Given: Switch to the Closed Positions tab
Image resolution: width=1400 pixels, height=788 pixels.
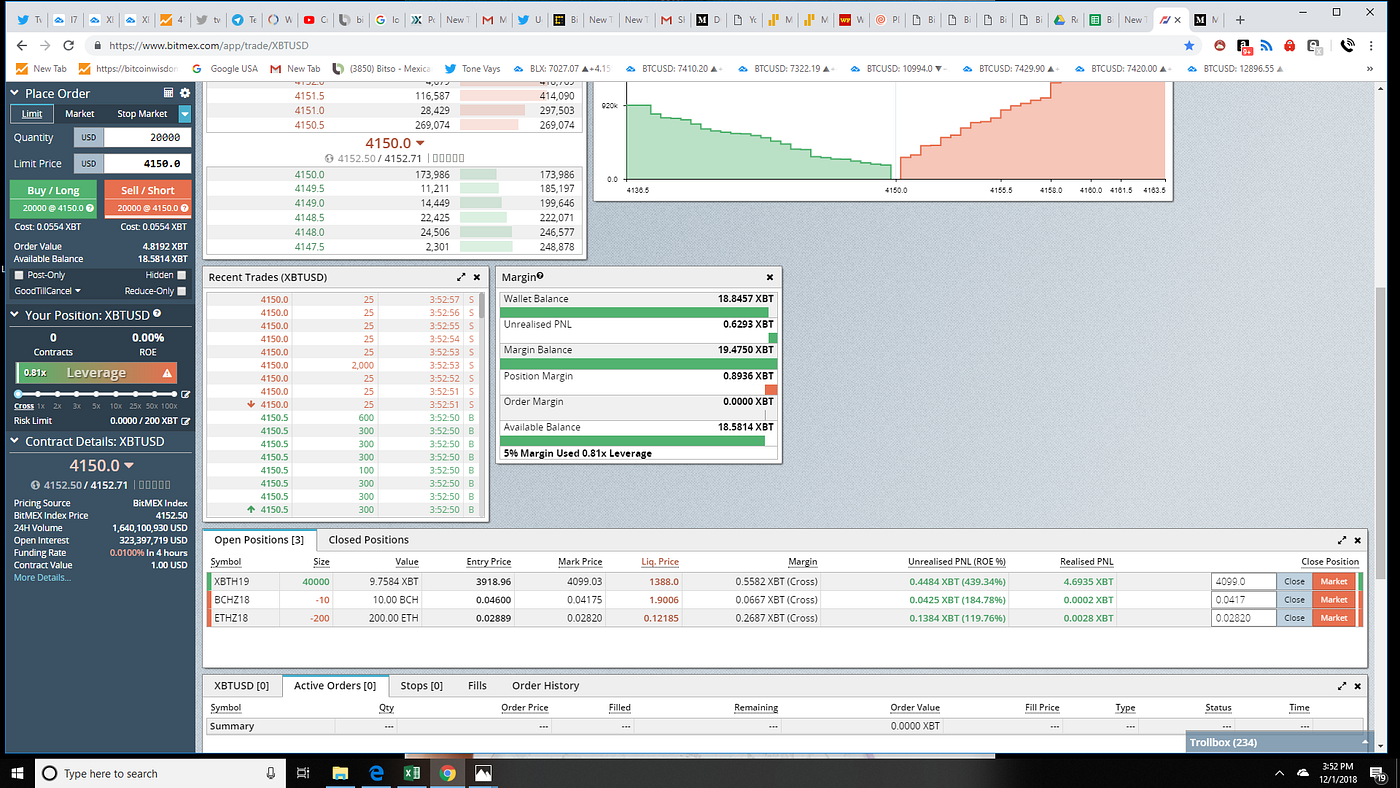Looking at the screenshot, I should pyautogui.click(x=368, y=540).
